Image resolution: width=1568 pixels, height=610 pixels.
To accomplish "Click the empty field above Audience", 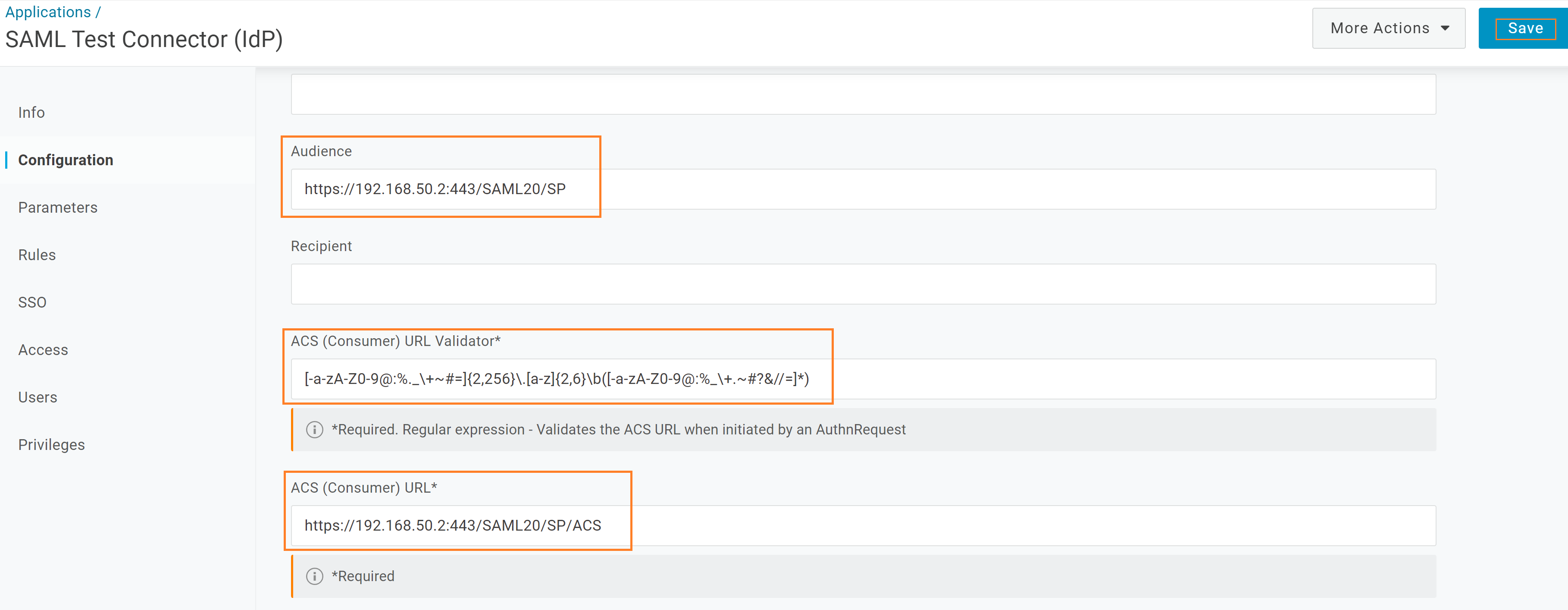I will 863,94.
